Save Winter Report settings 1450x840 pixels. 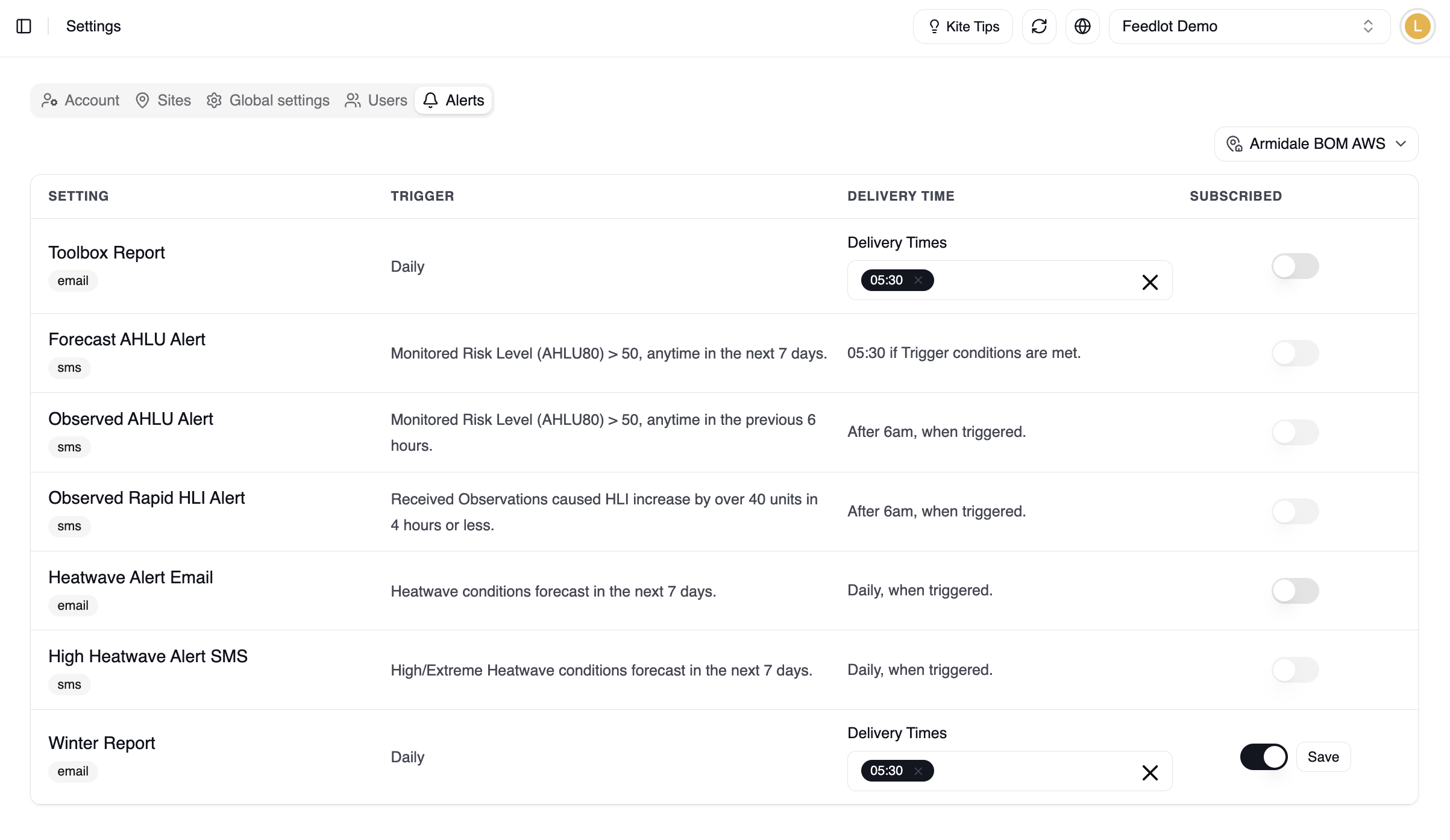point(1323,757)
